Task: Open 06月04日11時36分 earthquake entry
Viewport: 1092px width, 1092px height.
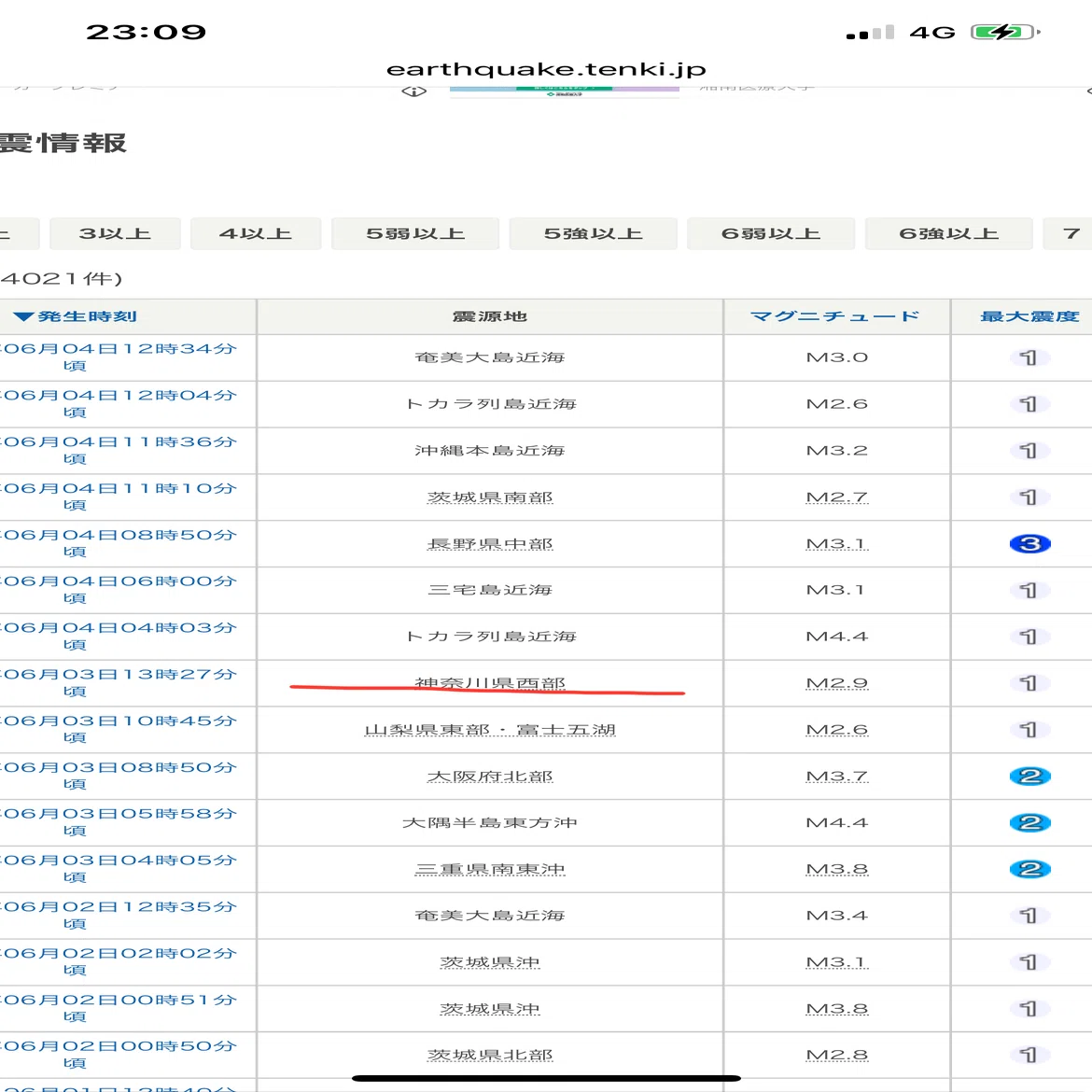Action: tap(119, 450)
